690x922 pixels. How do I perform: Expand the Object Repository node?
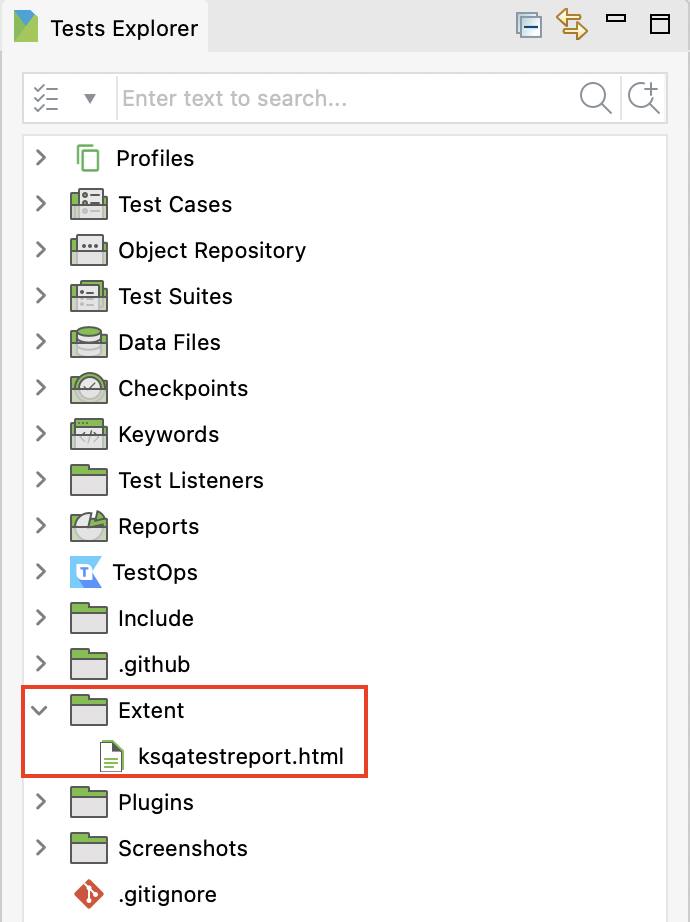[x=41, y=250]
